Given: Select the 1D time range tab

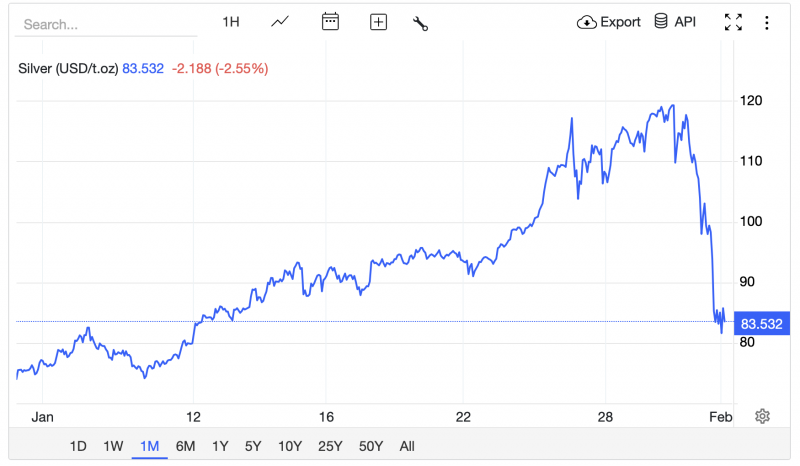Looking at the screenshot, I should click(78, 446).
